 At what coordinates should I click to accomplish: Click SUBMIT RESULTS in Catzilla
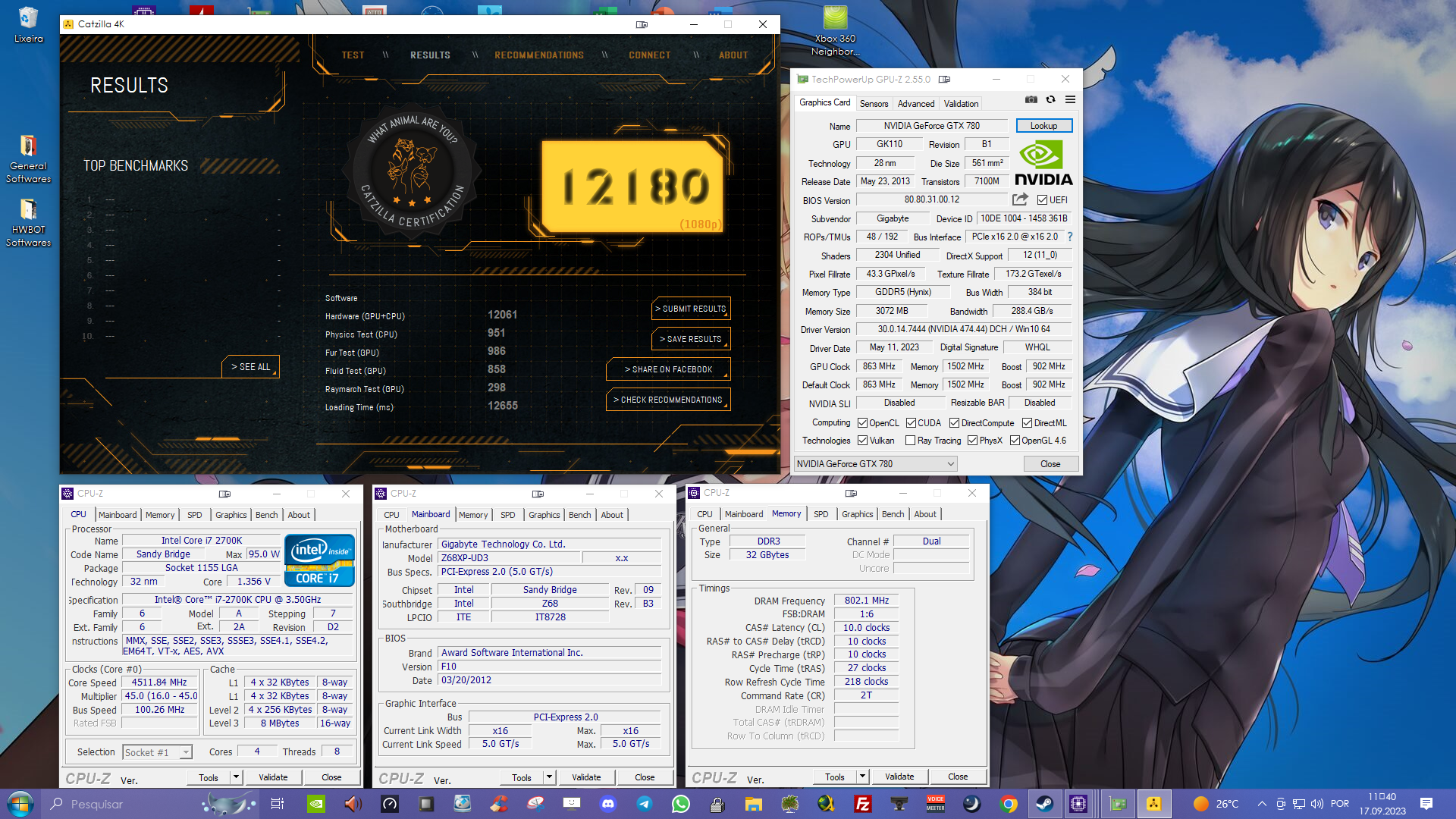(690, 309)
